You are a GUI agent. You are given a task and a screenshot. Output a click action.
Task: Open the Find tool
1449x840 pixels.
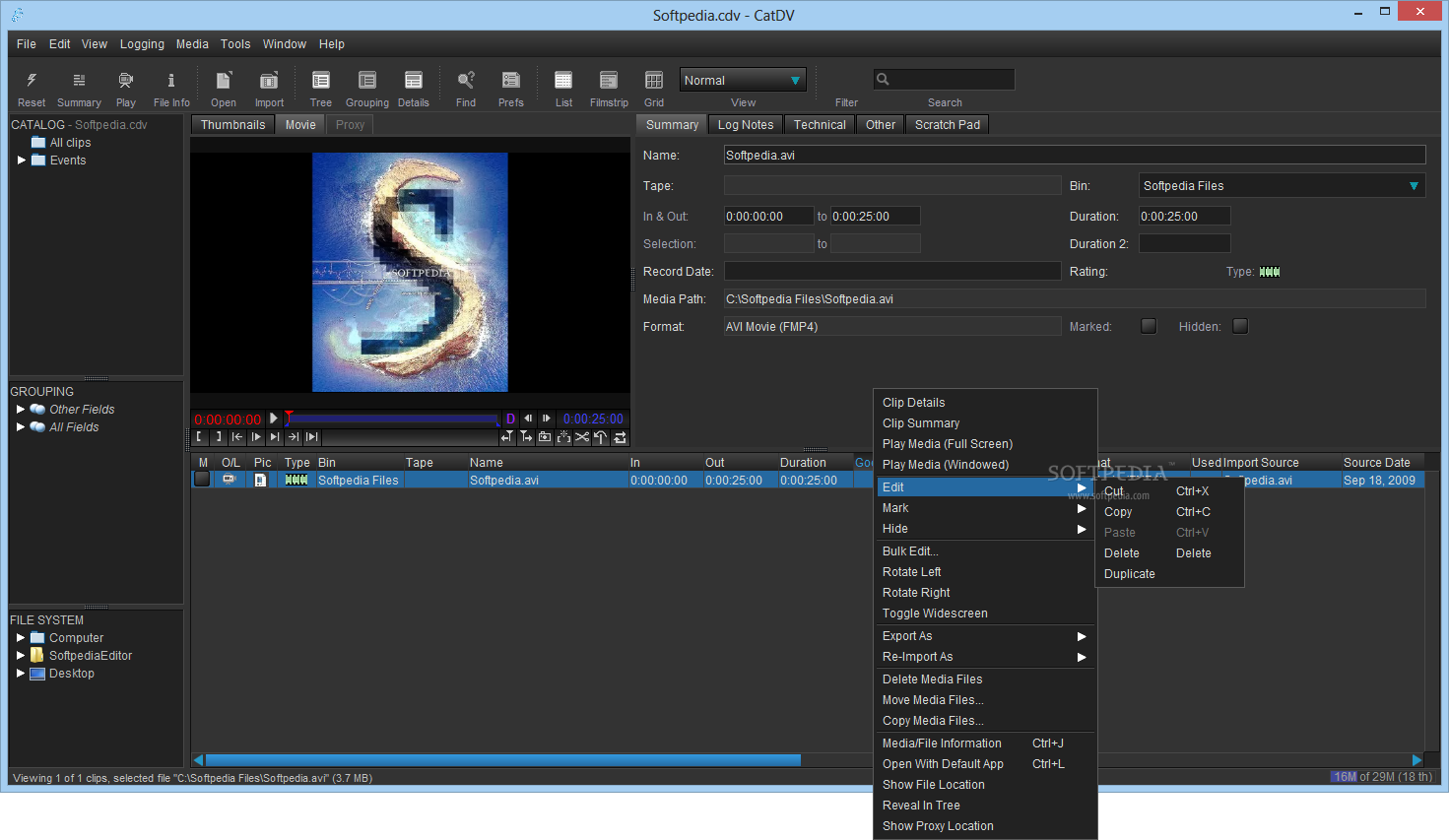466,80
